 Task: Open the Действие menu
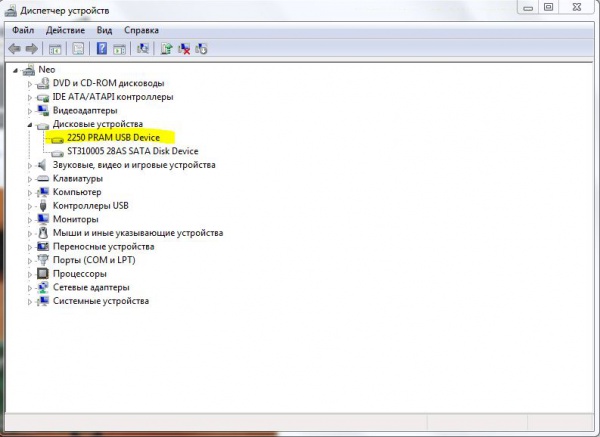click(65, 30)
